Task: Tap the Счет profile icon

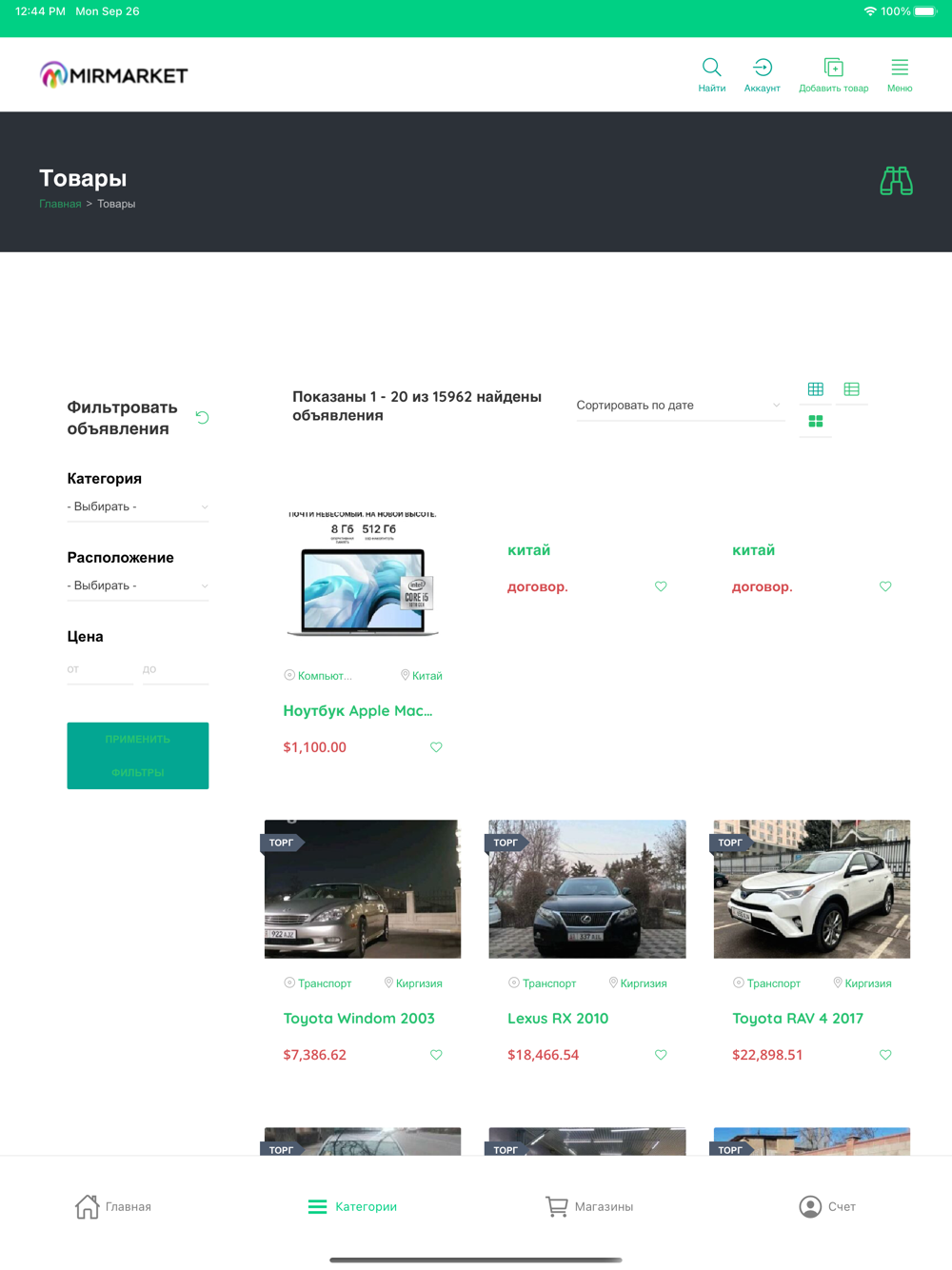Action: 810,1206
